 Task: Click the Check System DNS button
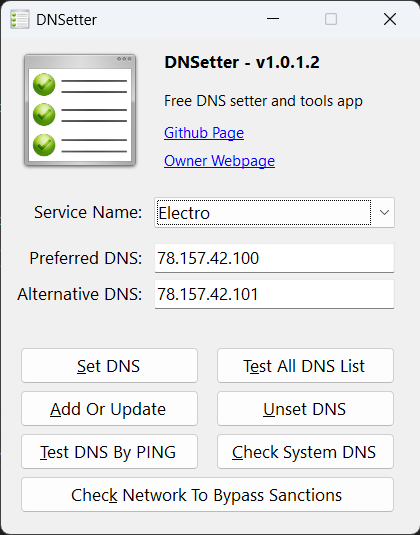(305, 452)
